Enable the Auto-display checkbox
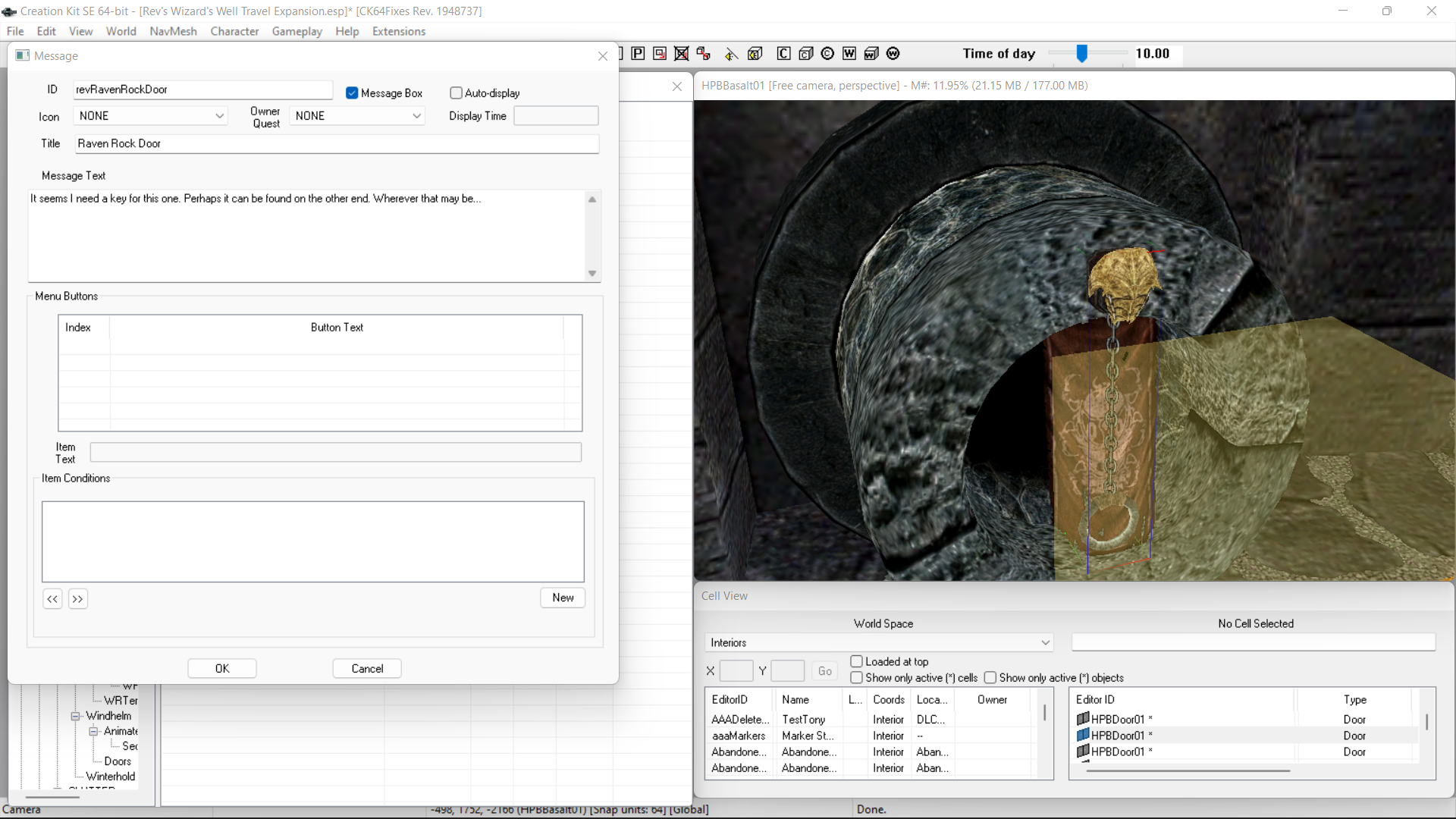The width and height of the screenshot is (1456, 819). click(456, 93)
